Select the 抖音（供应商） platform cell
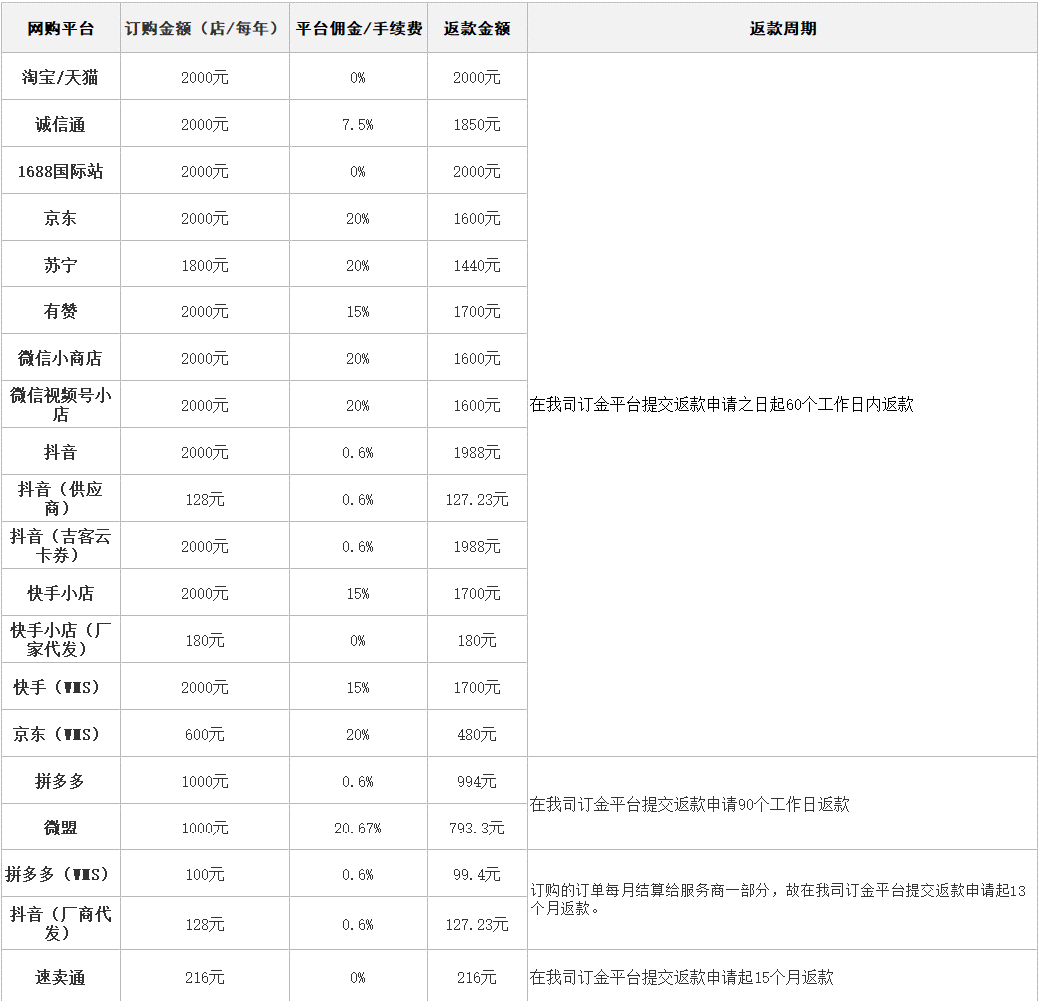The height and width of the screenshot is (1001, 1040). pyautogui.click(x=60, y=499)
